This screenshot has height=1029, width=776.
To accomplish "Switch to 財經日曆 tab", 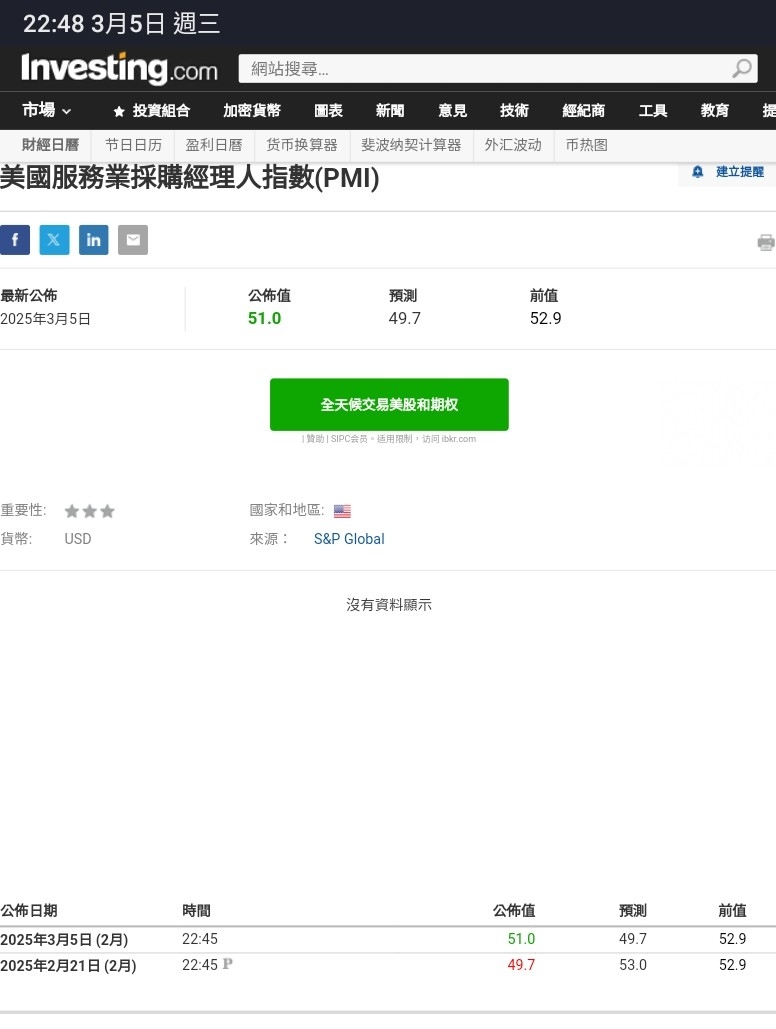I will point(50,145).
